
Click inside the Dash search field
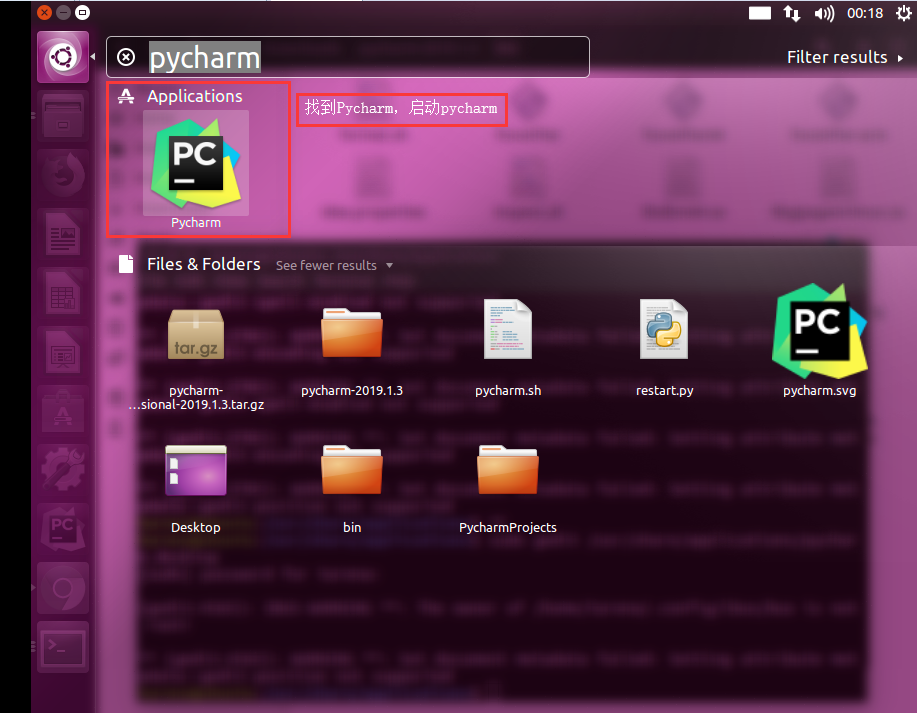[350, 57]
